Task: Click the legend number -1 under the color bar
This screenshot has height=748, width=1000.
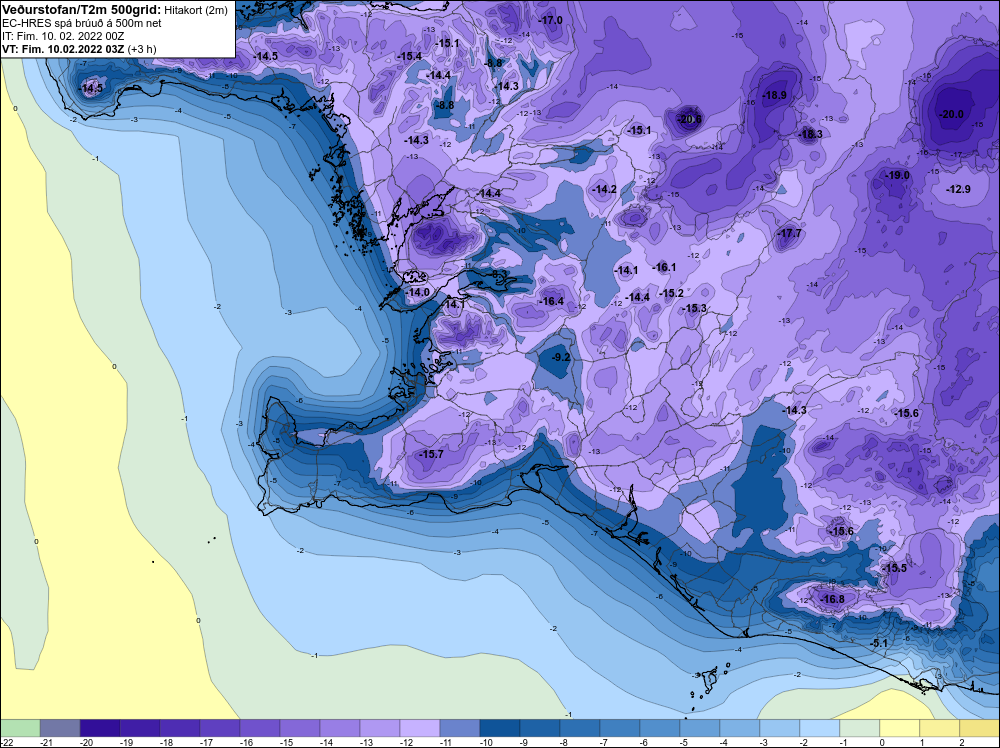Action: (x=846, y=742)
